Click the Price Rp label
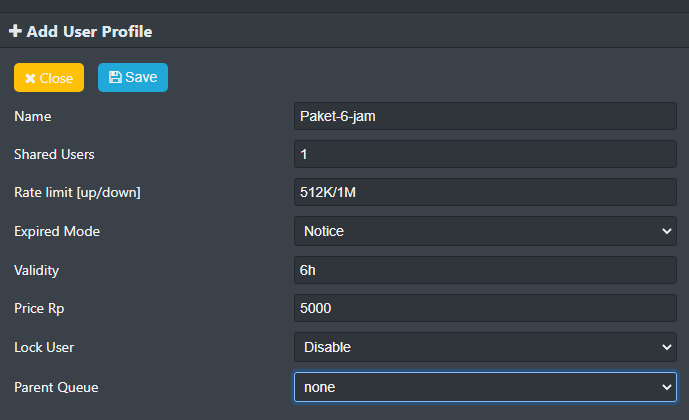Screen dimensions: 689x420 tap(38, 309)
